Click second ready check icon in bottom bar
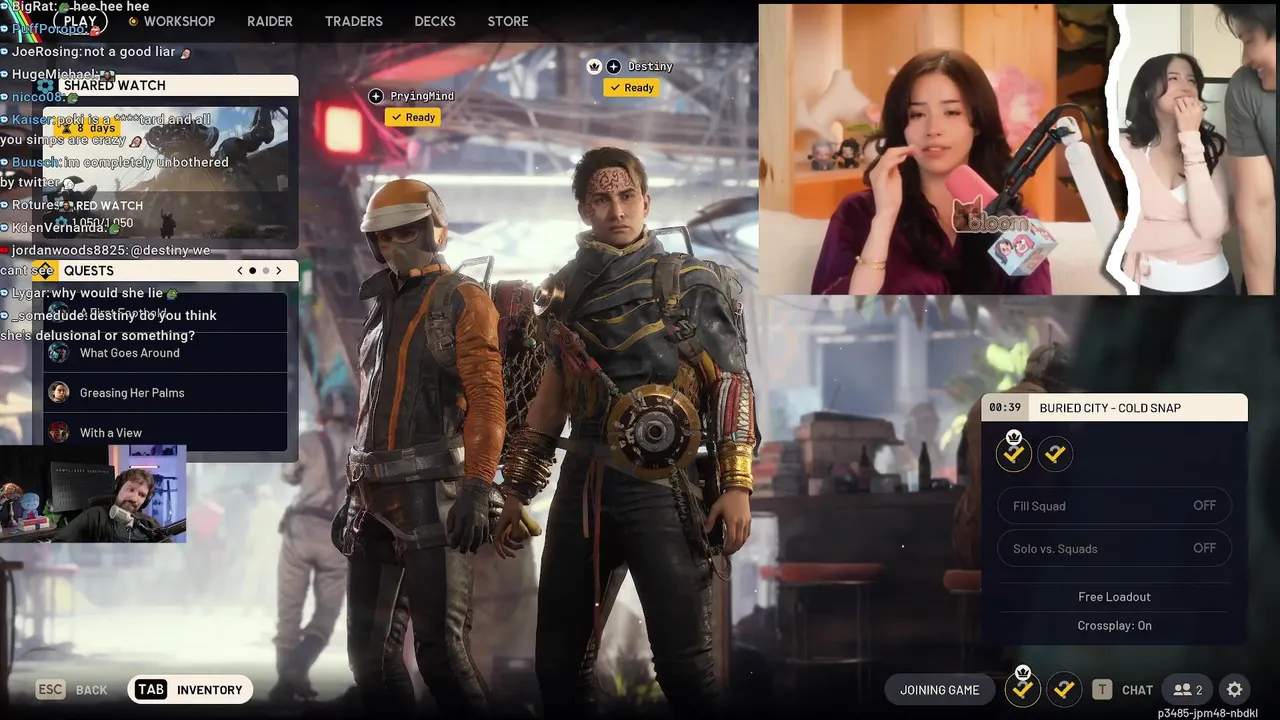 pyautogui.click(x=1064, y=689)
